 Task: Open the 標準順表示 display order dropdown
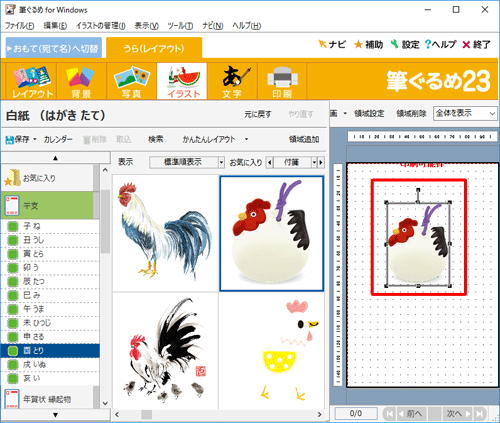[187, 162]
